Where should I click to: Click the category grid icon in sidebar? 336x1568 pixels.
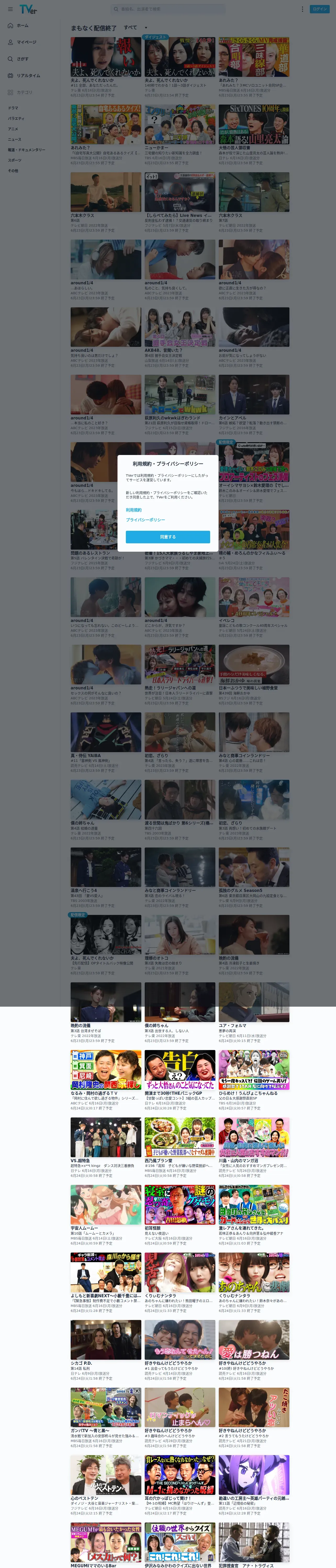tap(10, 93)
